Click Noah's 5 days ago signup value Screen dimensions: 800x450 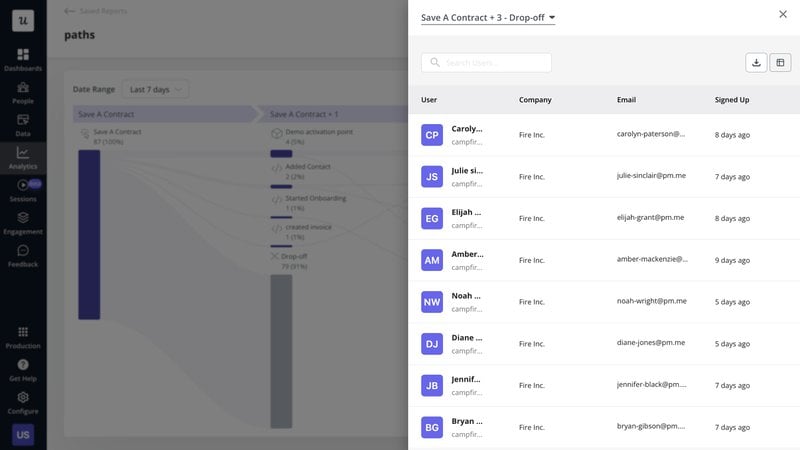[732, 302]
